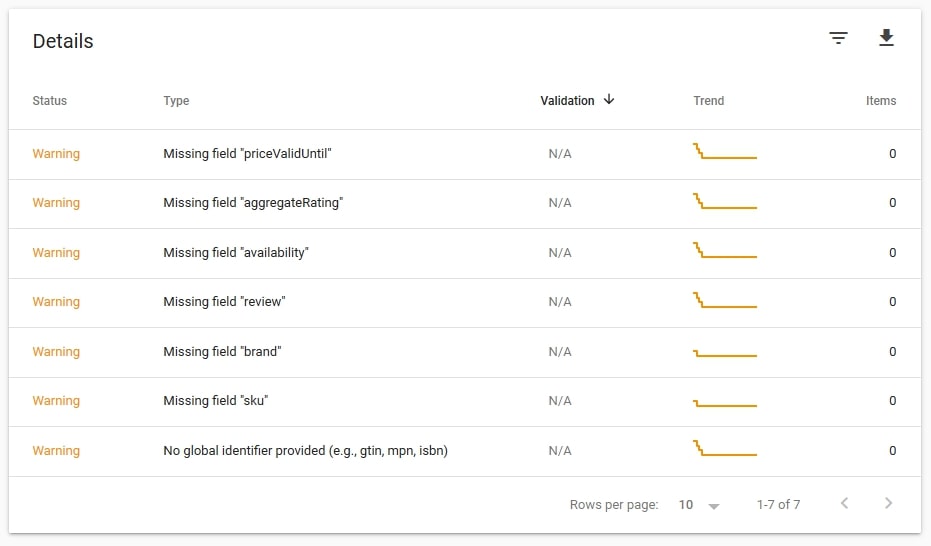Viewport: 931px width, 546px height.
Task: Open Missing field "aggregateRating" row
Action: pos(253,203)
